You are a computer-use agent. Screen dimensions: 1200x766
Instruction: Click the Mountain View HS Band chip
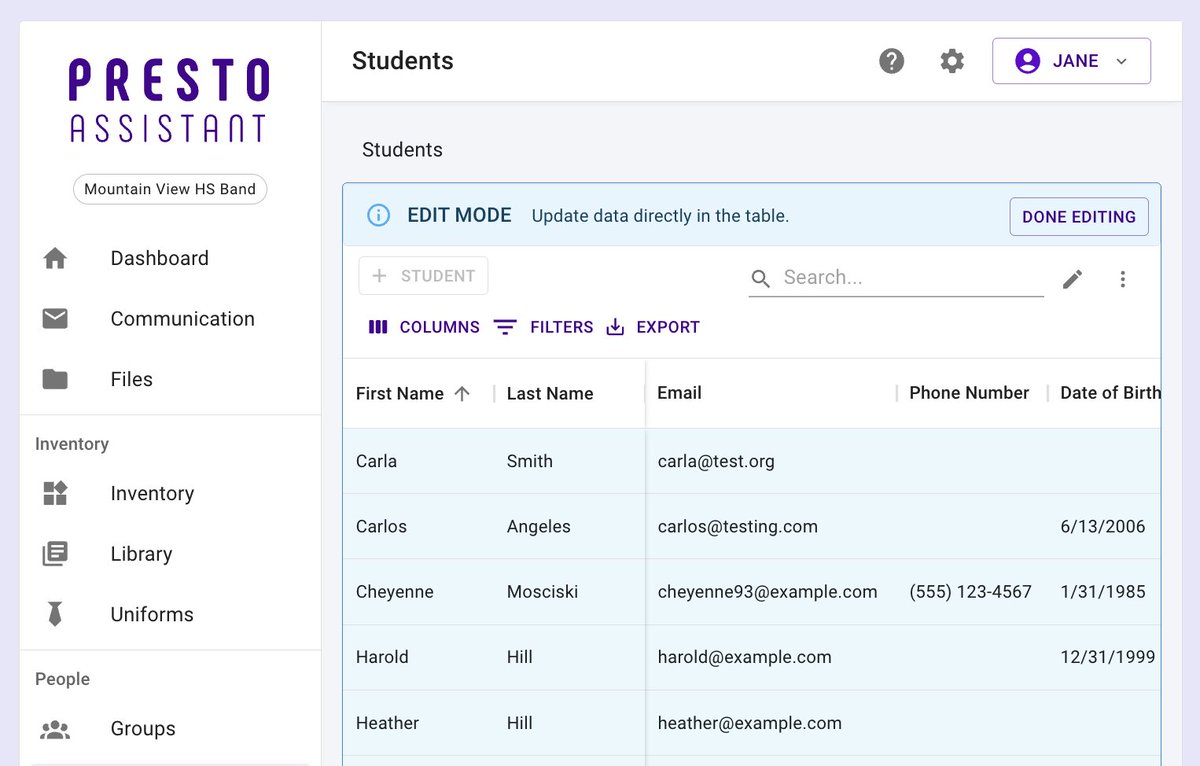click(170, 189)
